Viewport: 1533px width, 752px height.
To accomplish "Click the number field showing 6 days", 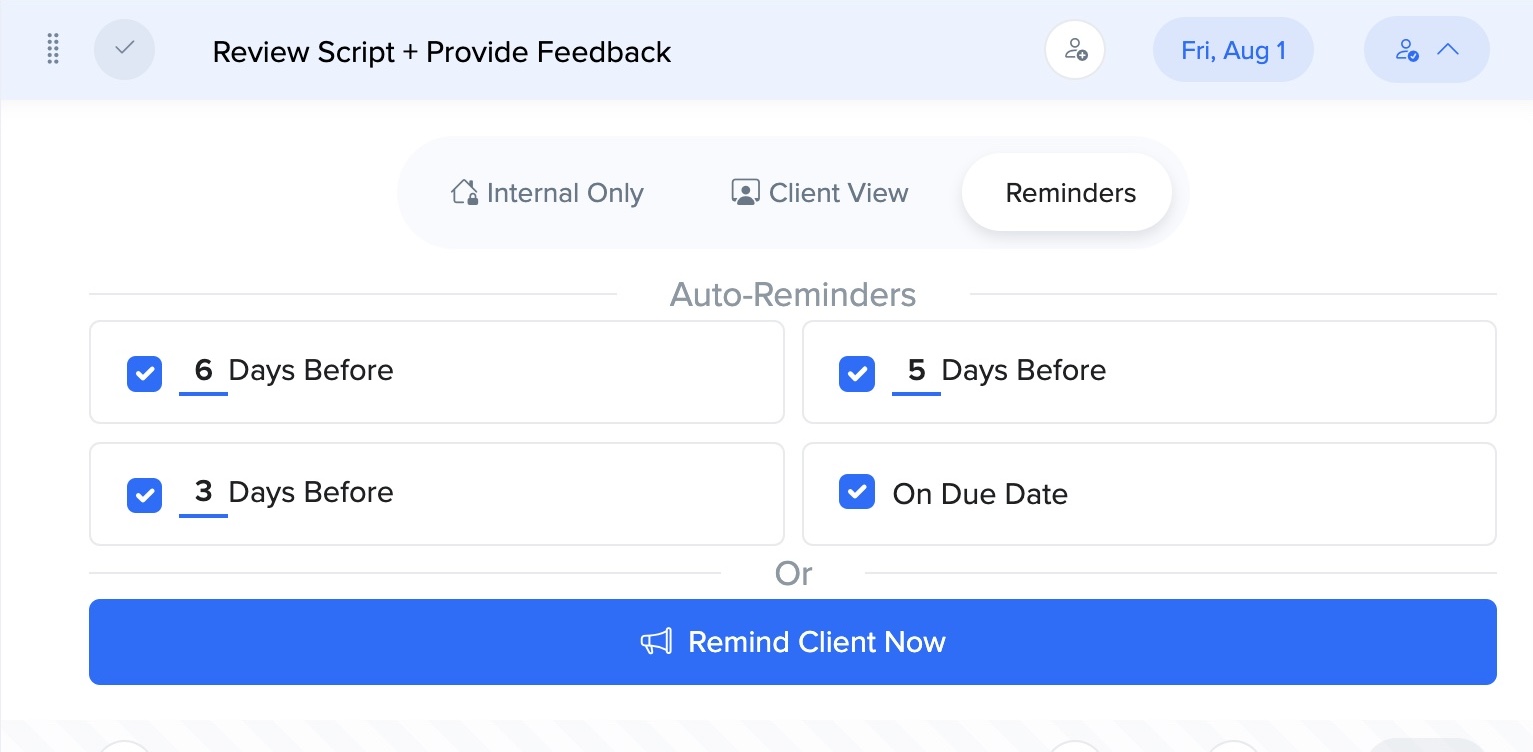I will 204,371.
